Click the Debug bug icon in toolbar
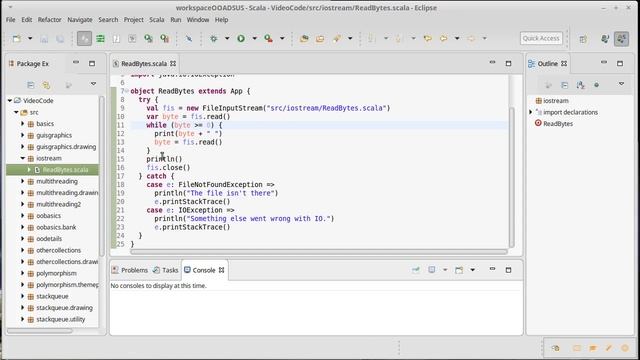The image size is (640, 360). pyautogui.click(x=213, y=38)
